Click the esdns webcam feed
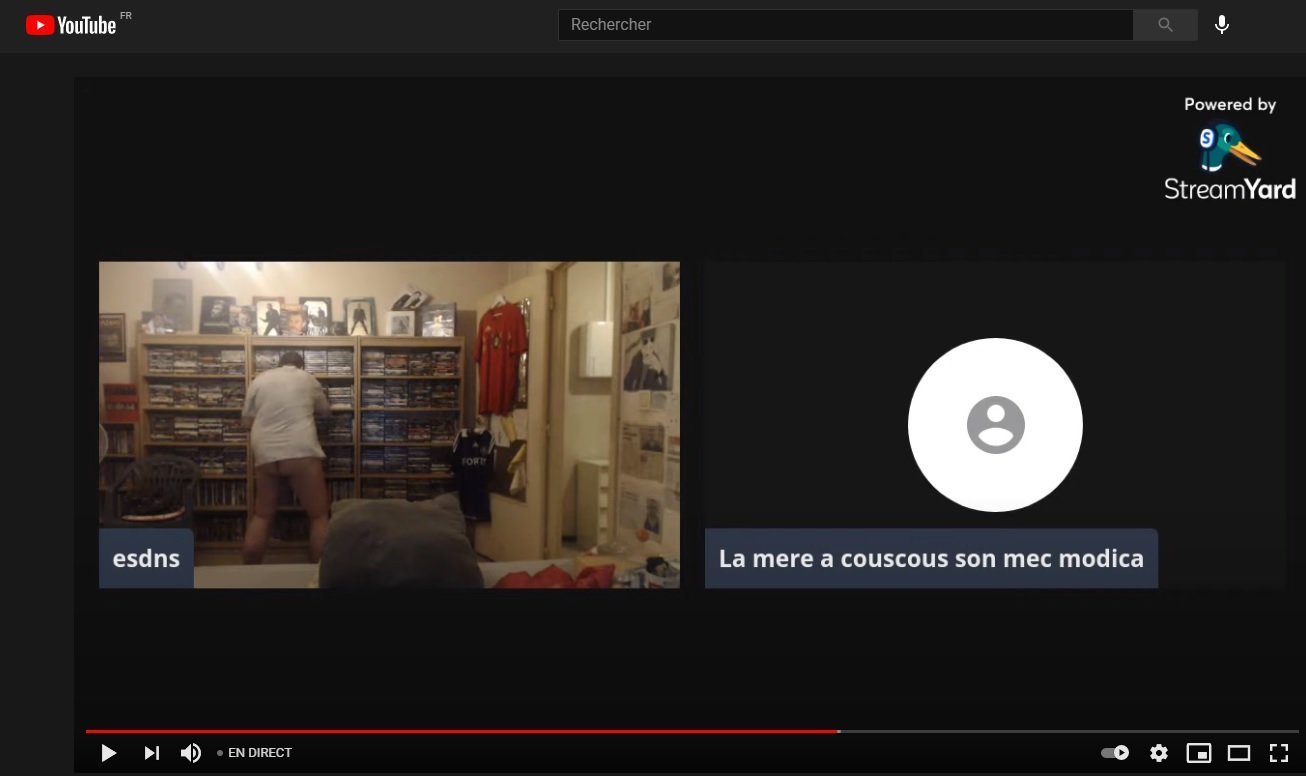The image size is (1306, 776). coord(389,425)
